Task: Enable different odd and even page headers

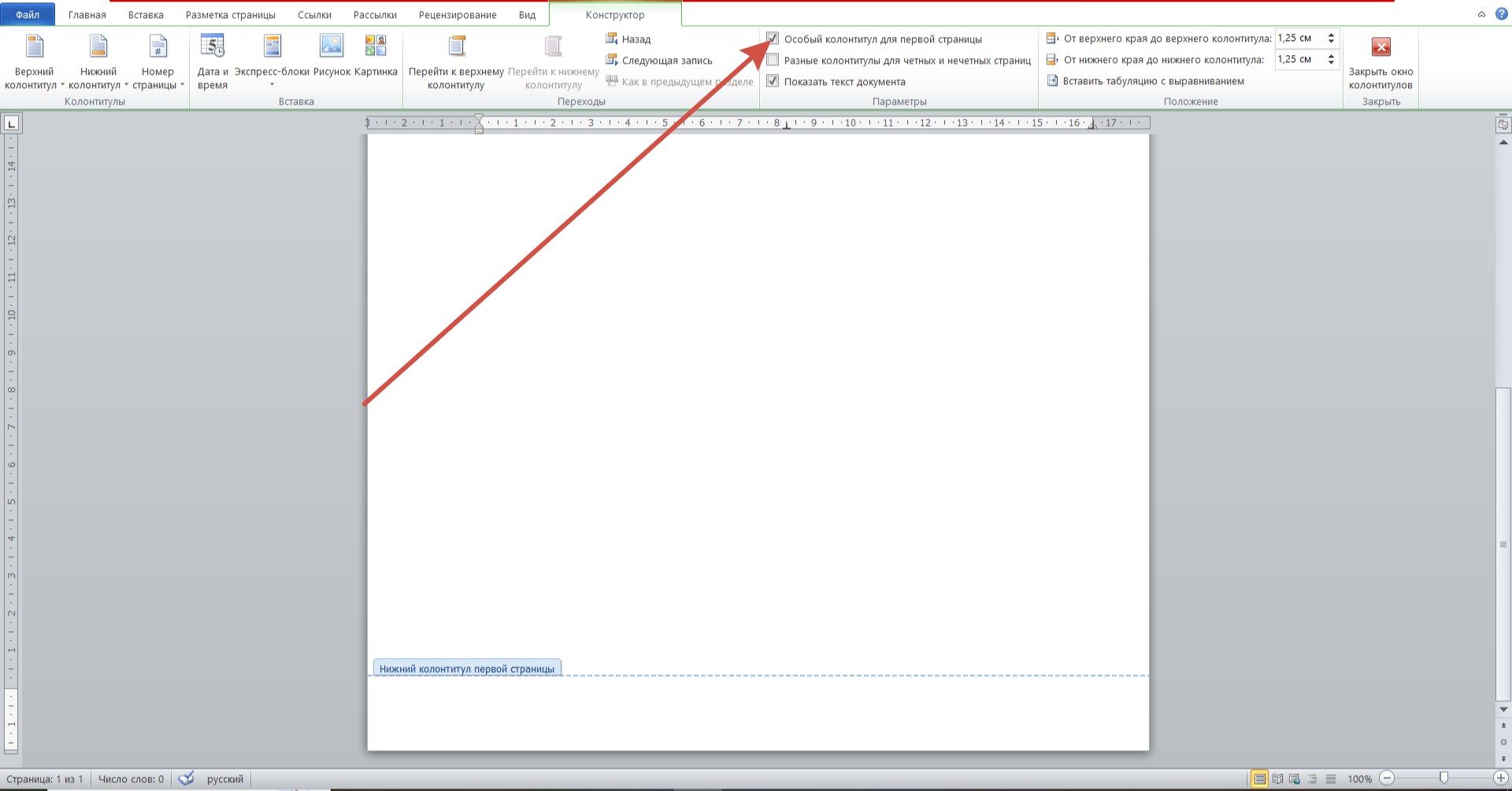Action: 773,60
